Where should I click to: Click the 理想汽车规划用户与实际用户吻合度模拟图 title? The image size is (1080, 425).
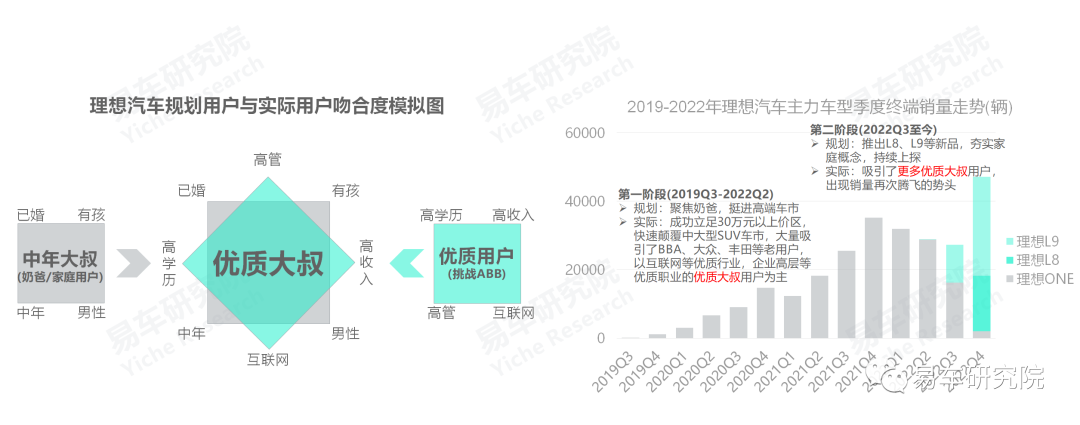[x=266, y=106]
